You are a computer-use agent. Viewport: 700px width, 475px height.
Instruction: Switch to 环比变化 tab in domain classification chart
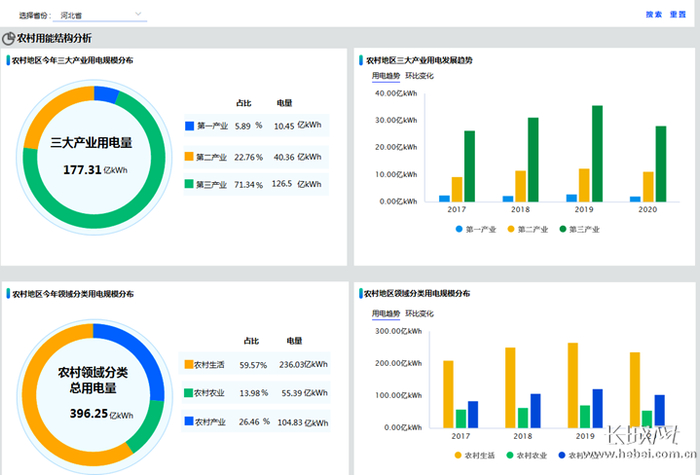[419, 313]
